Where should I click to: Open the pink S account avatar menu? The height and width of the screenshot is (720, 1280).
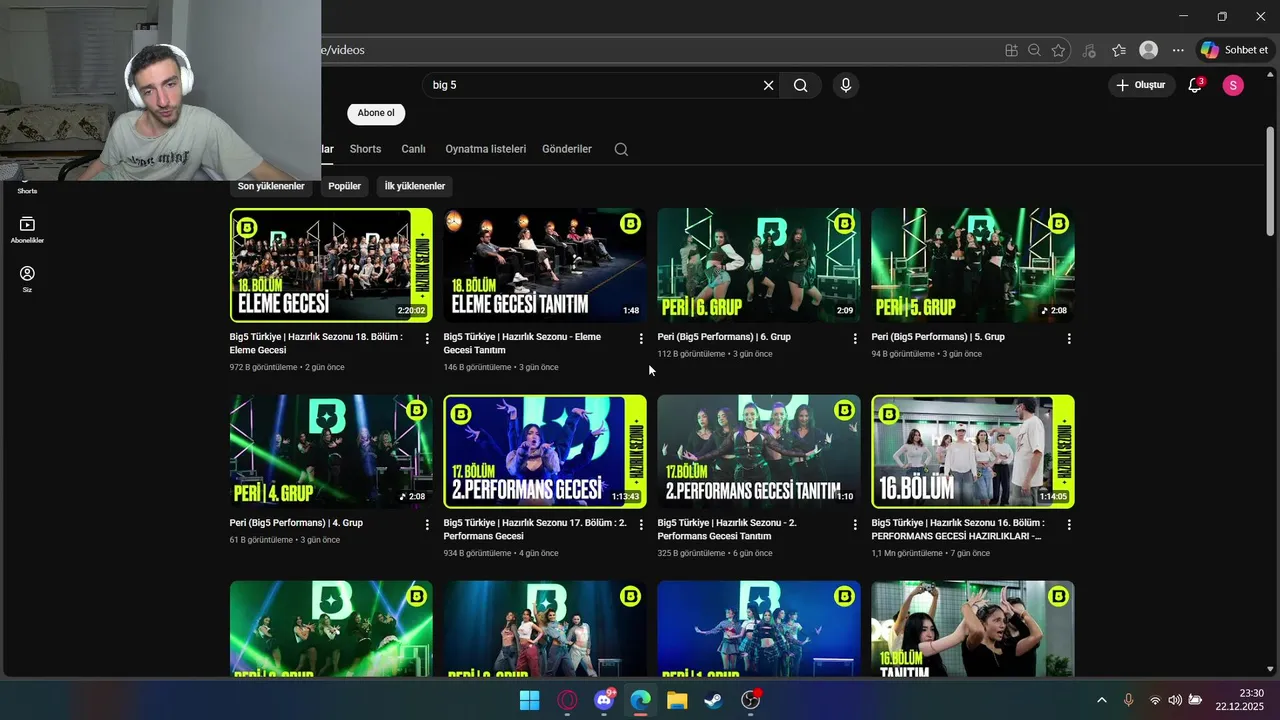pyautogui.click(x=1233, y=86)
